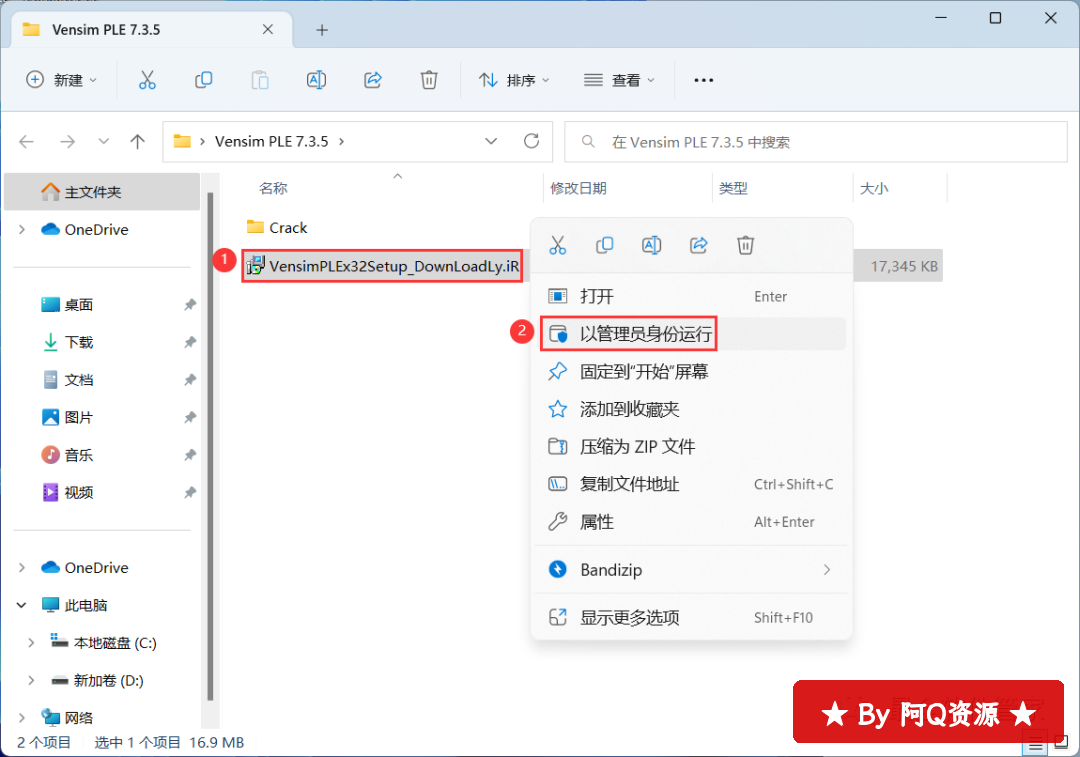Switch to the details view layout icon

1035,745
